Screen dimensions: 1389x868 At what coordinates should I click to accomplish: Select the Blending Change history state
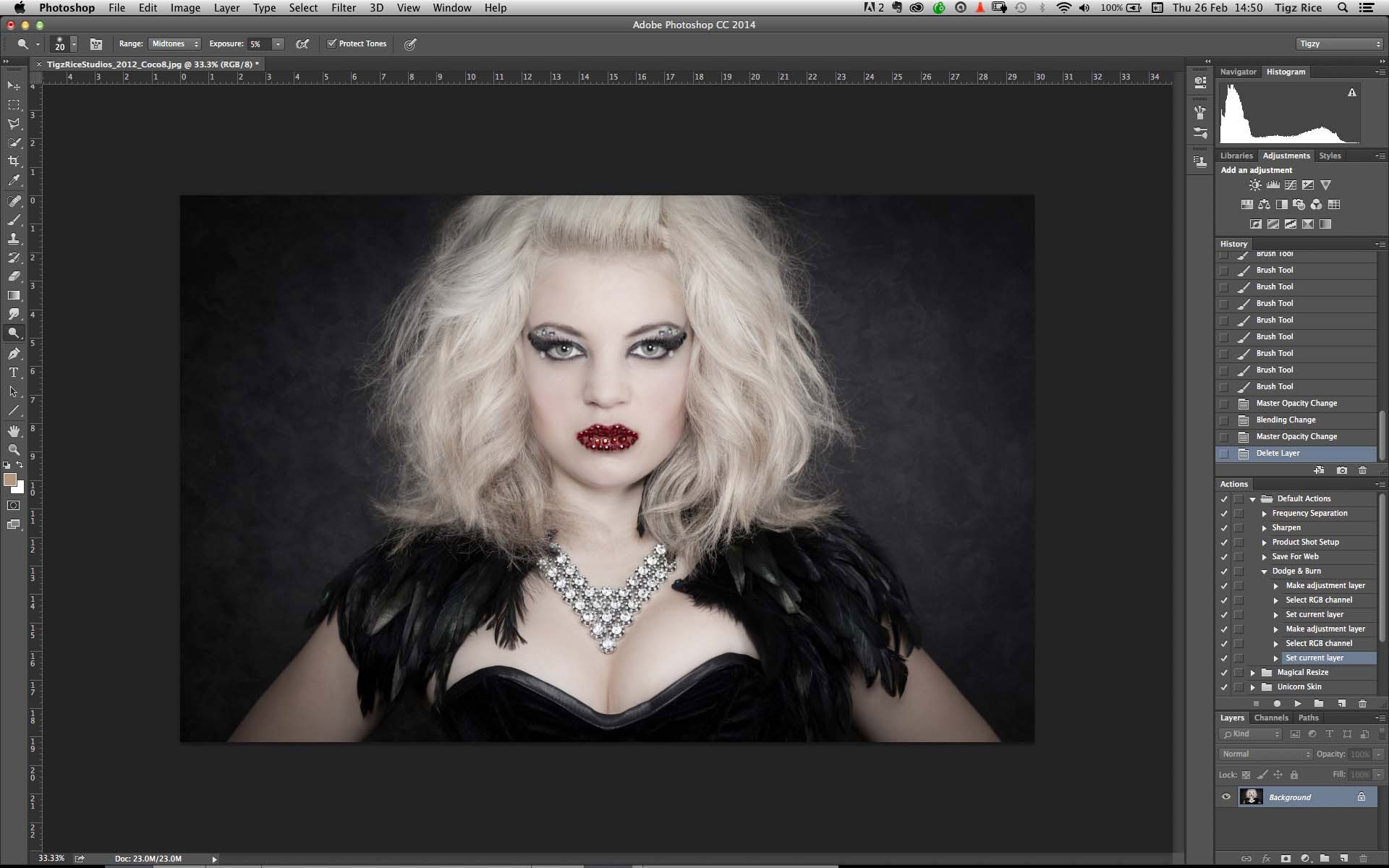click(x=1286, y=420)
